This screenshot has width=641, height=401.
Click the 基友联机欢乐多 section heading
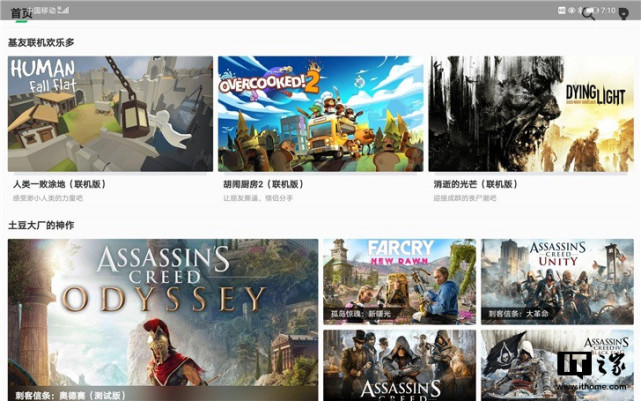click(41, 43)
